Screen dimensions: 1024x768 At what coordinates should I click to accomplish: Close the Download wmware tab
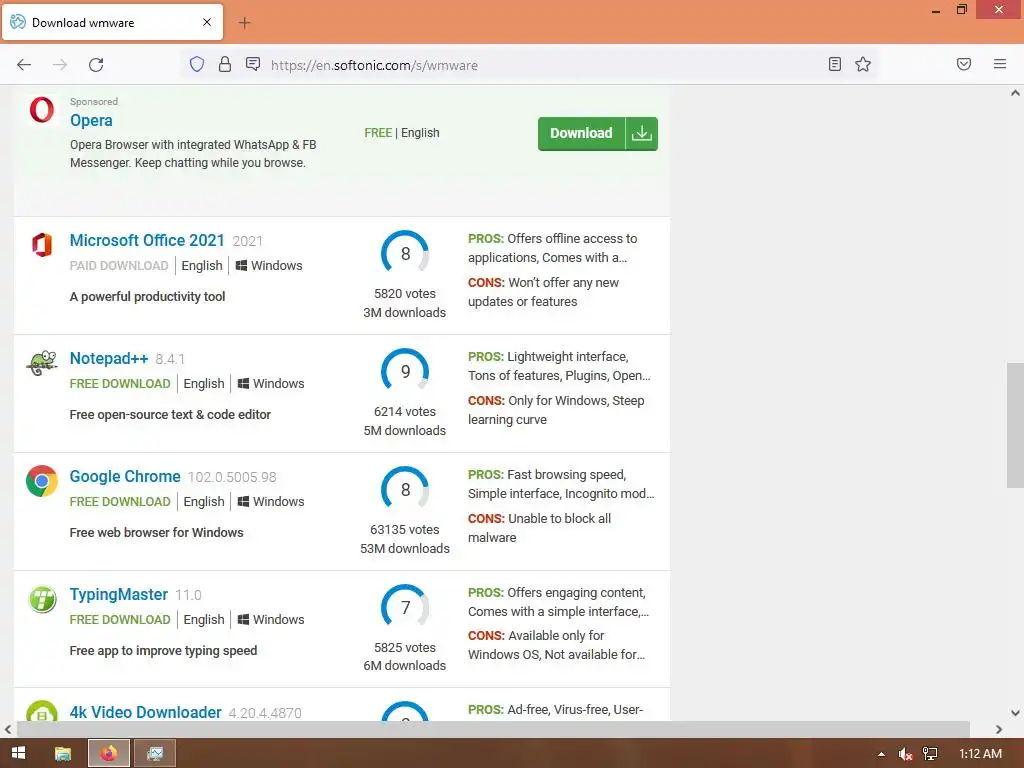click(207, 22)
